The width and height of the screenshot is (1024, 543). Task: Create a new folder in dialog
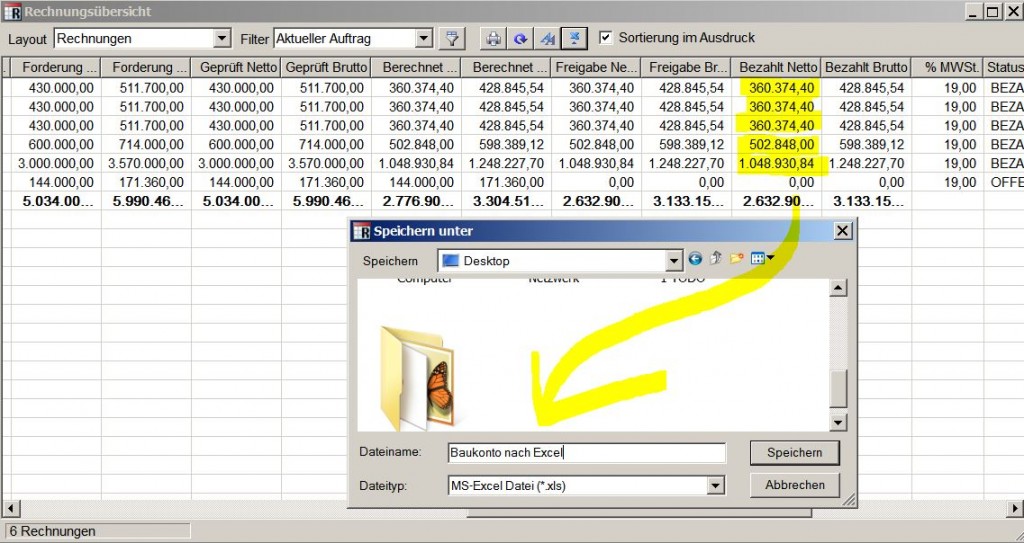[736, 260]
